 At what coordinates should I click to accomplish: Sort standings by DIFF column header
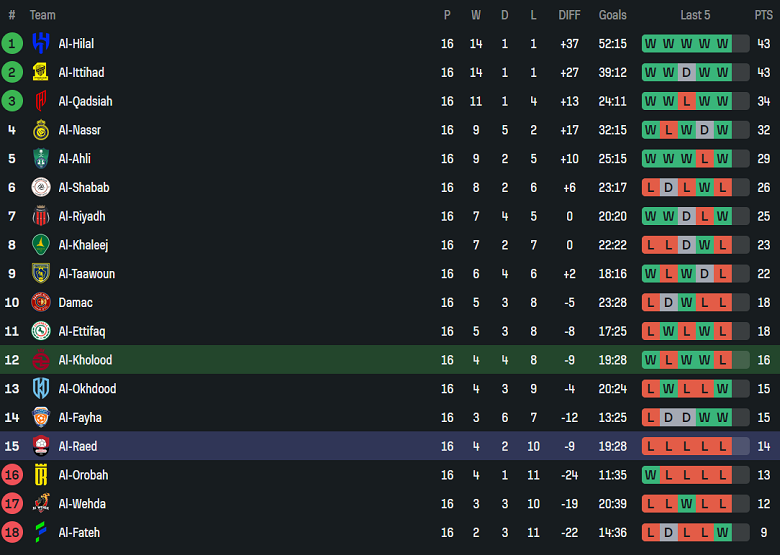point(570,15)
